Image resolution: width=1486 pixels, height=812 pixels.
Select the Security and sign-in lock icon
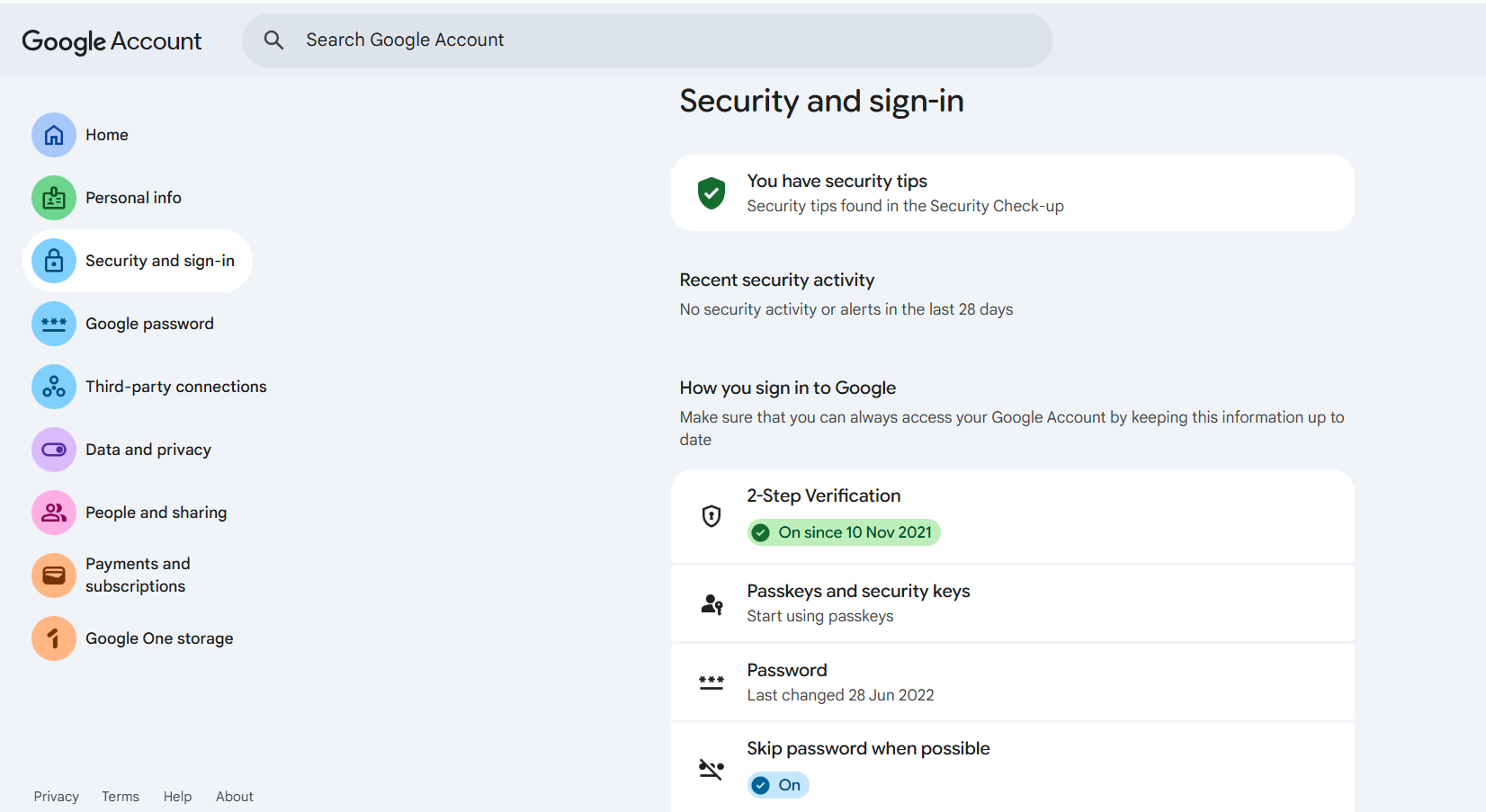coord(53,261)
